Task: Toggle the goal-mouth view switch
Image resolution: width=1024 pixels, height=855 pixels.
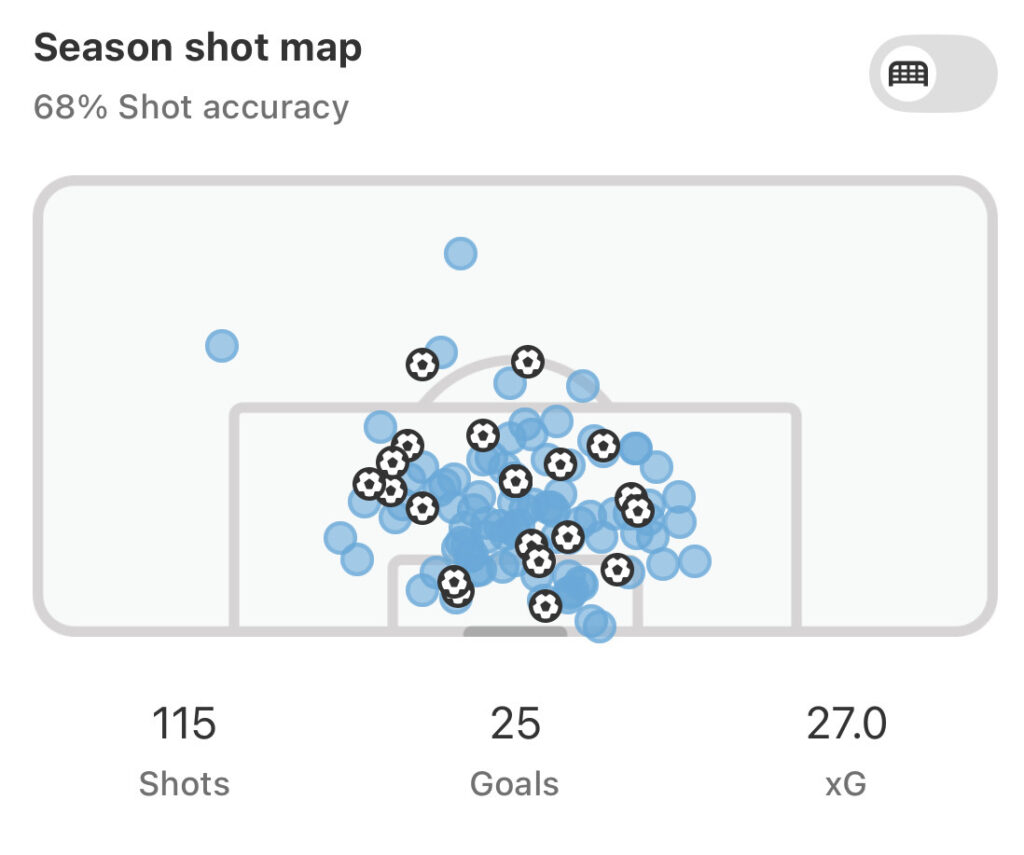Action: pos(933,74)
